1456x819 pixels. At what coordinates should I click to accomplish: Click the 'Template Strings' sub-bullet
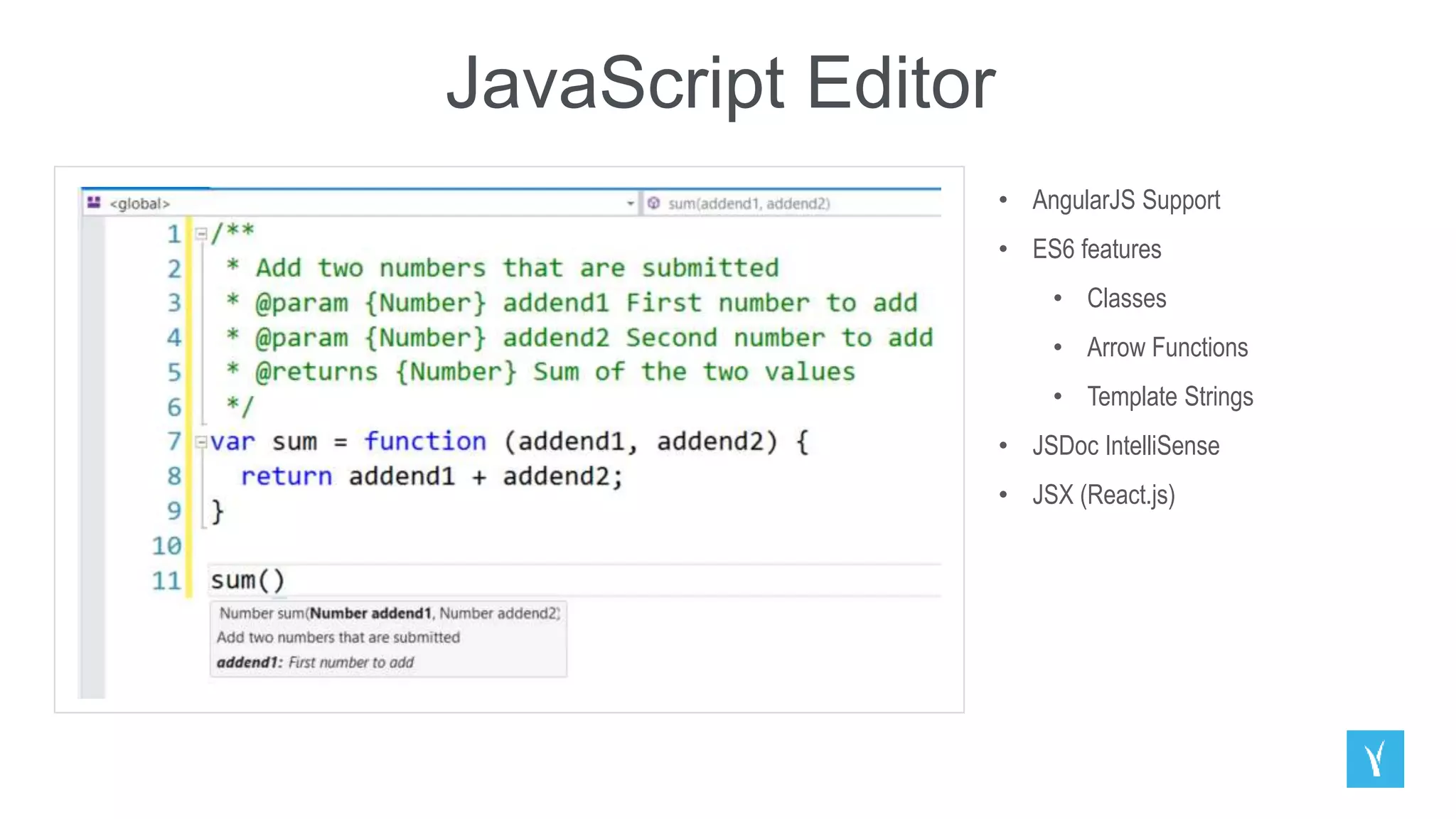point(1170,397)
